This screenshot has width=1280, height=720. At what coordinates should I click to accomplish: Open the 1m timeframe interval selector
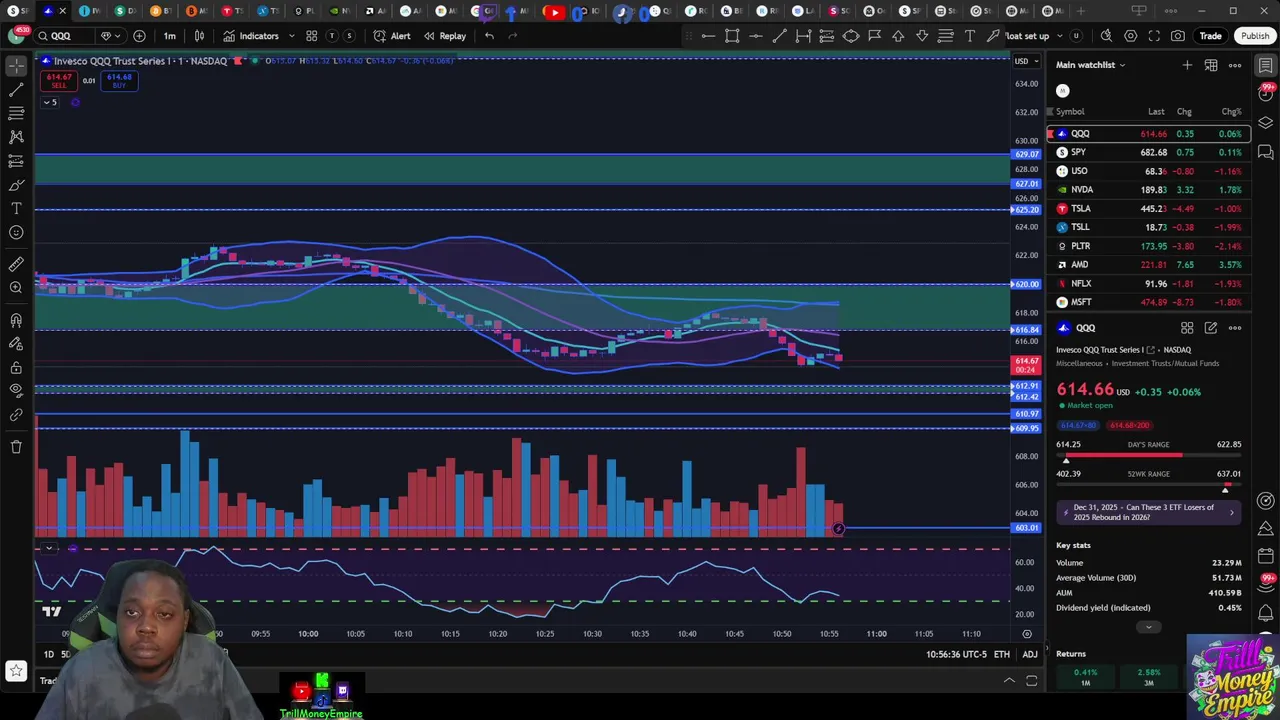point(170,36)
